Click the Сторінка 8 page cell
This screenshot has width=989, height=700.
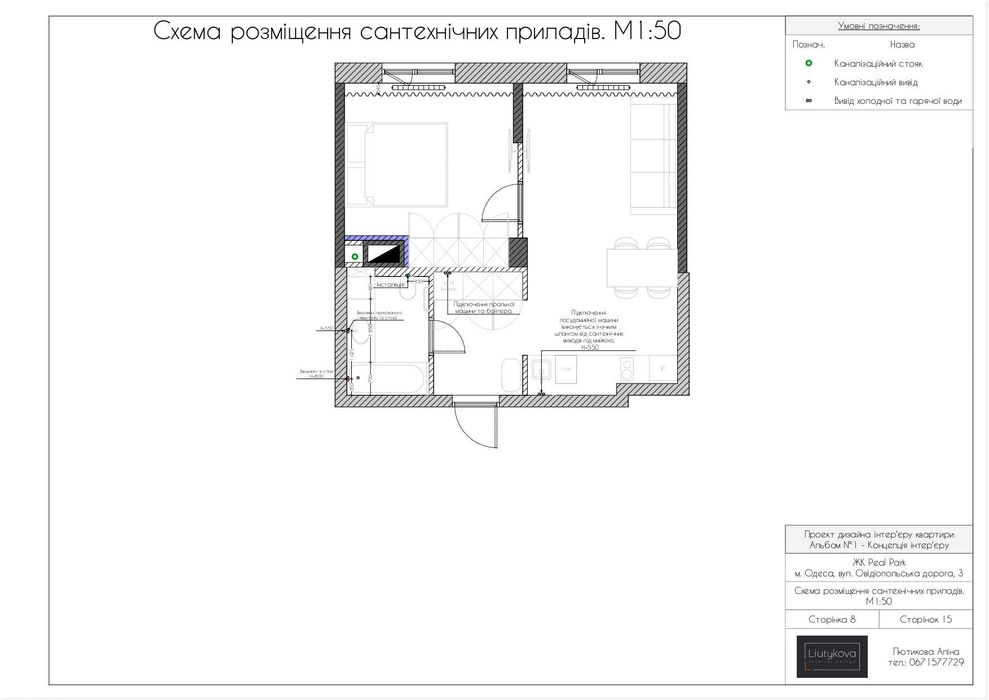(832, 619)
